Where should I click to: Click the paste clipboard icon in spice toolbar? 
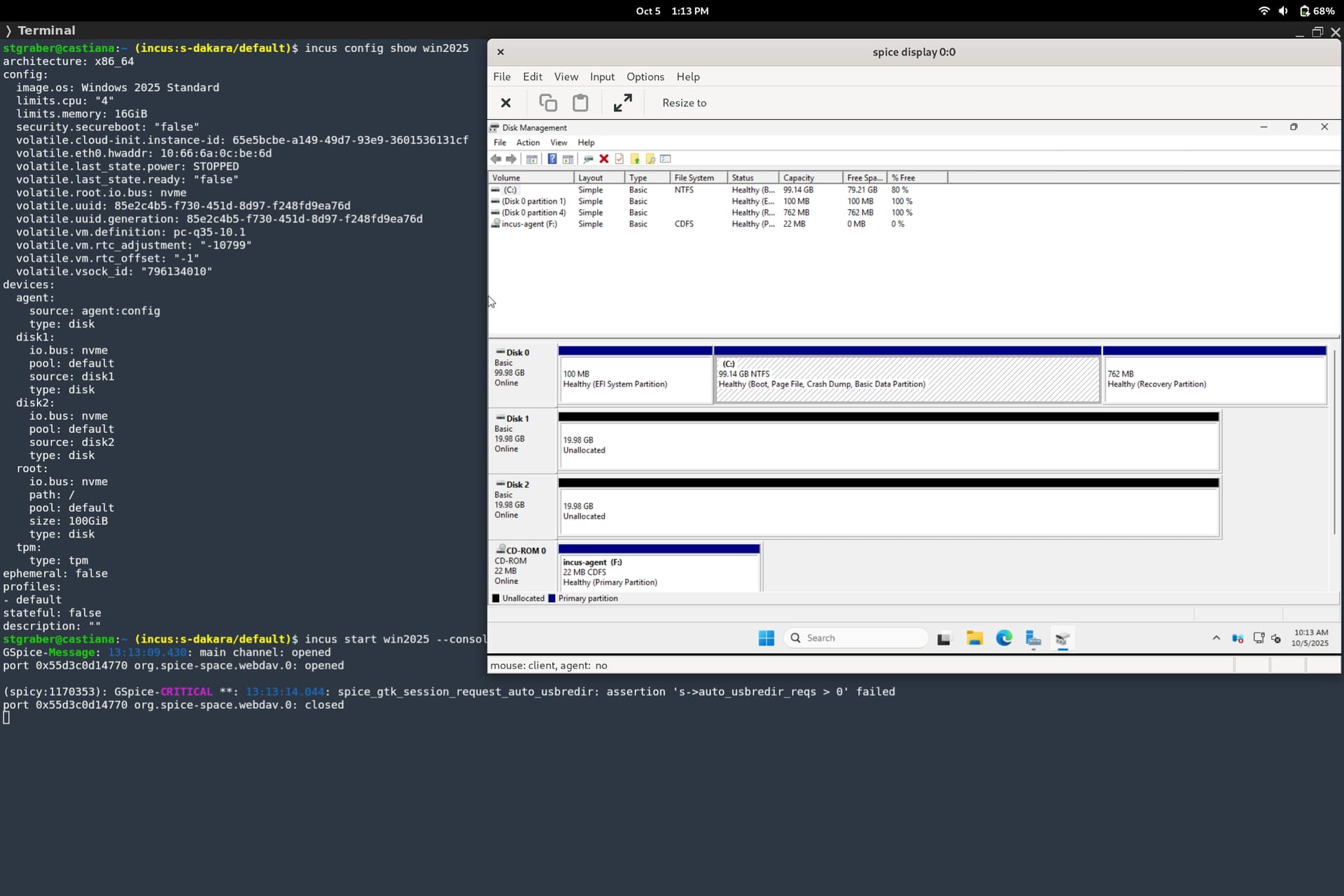[x=580, y=103]
